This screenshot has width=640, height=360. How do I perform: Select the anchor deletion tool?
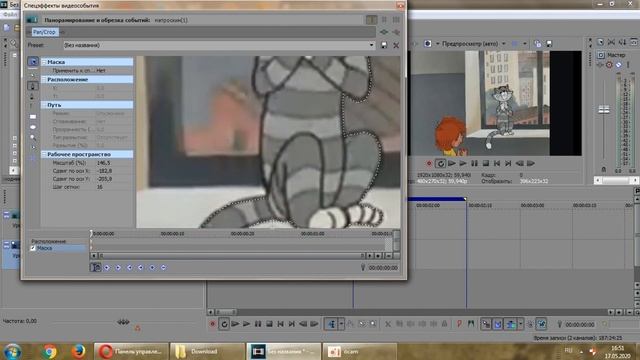click(x=33, y=96)
